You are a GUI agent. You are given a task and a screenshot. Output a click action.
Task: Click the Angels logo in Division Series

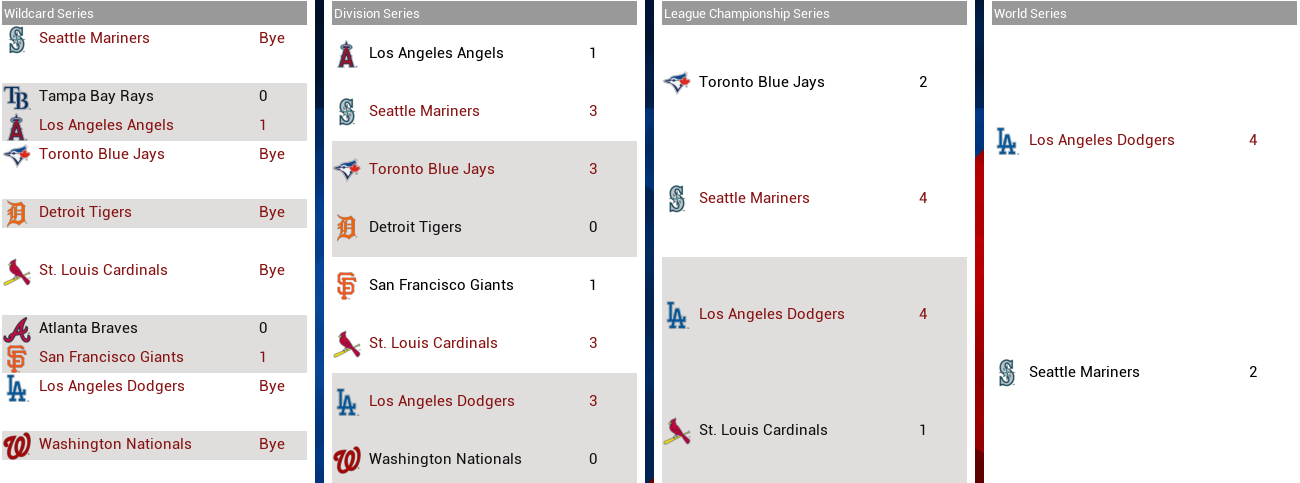pos(346,54)
